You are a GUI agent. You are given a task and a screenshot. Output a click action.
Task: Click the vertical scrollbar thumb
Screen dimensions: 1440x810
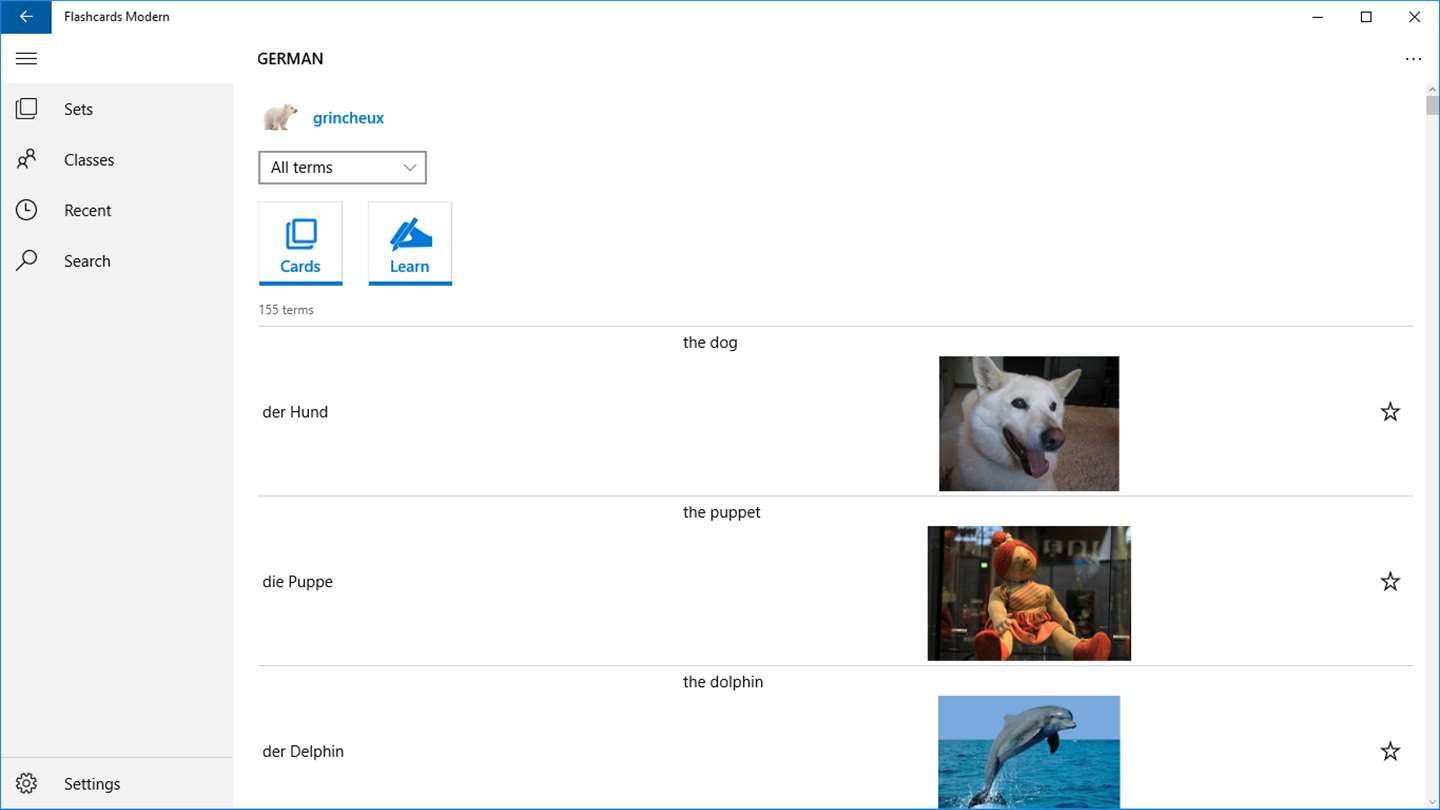click(1432, 106)
